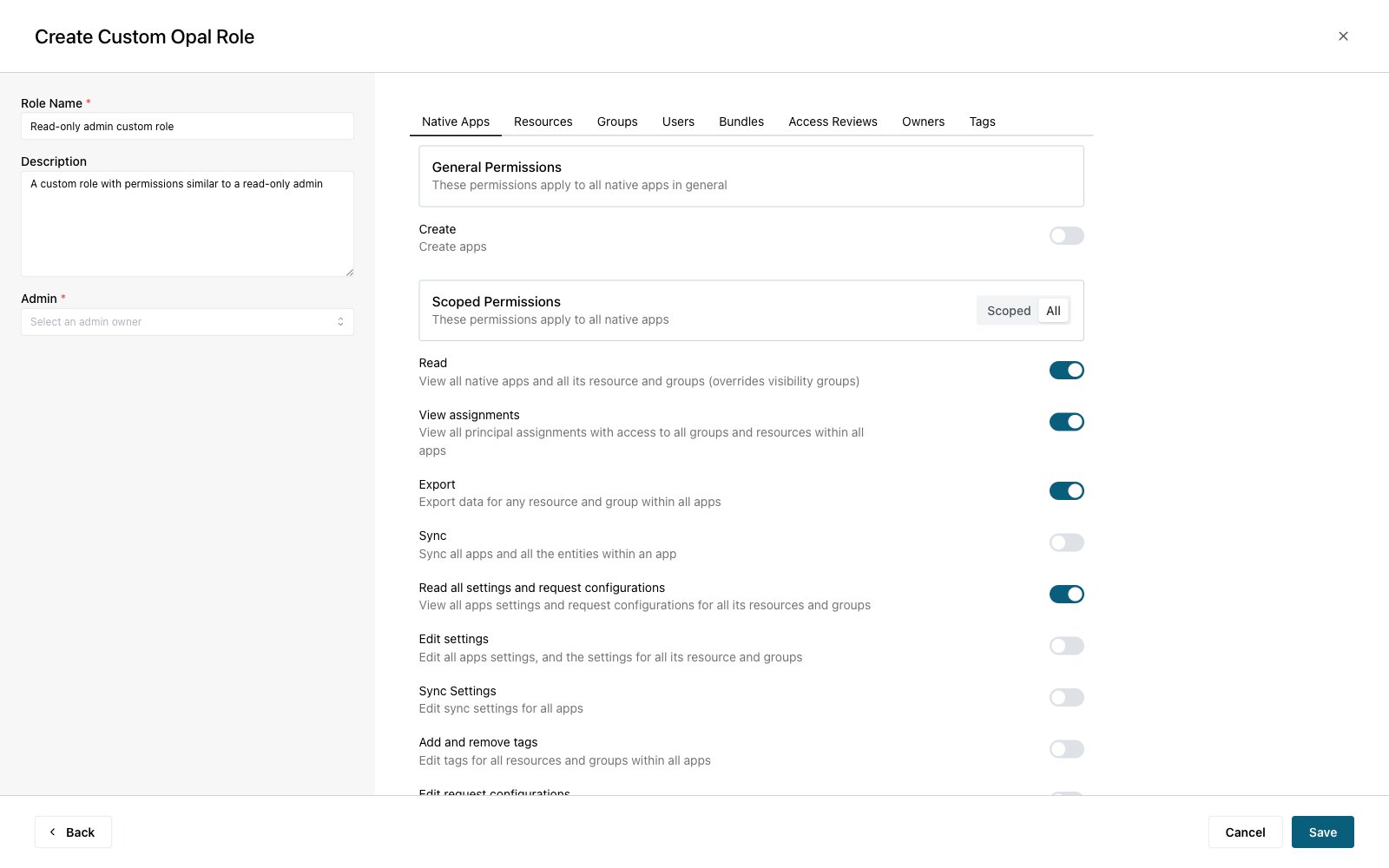Screen dimensions: 1389x868
Task: Click the General Permissions heading
Action: (497, 168)
